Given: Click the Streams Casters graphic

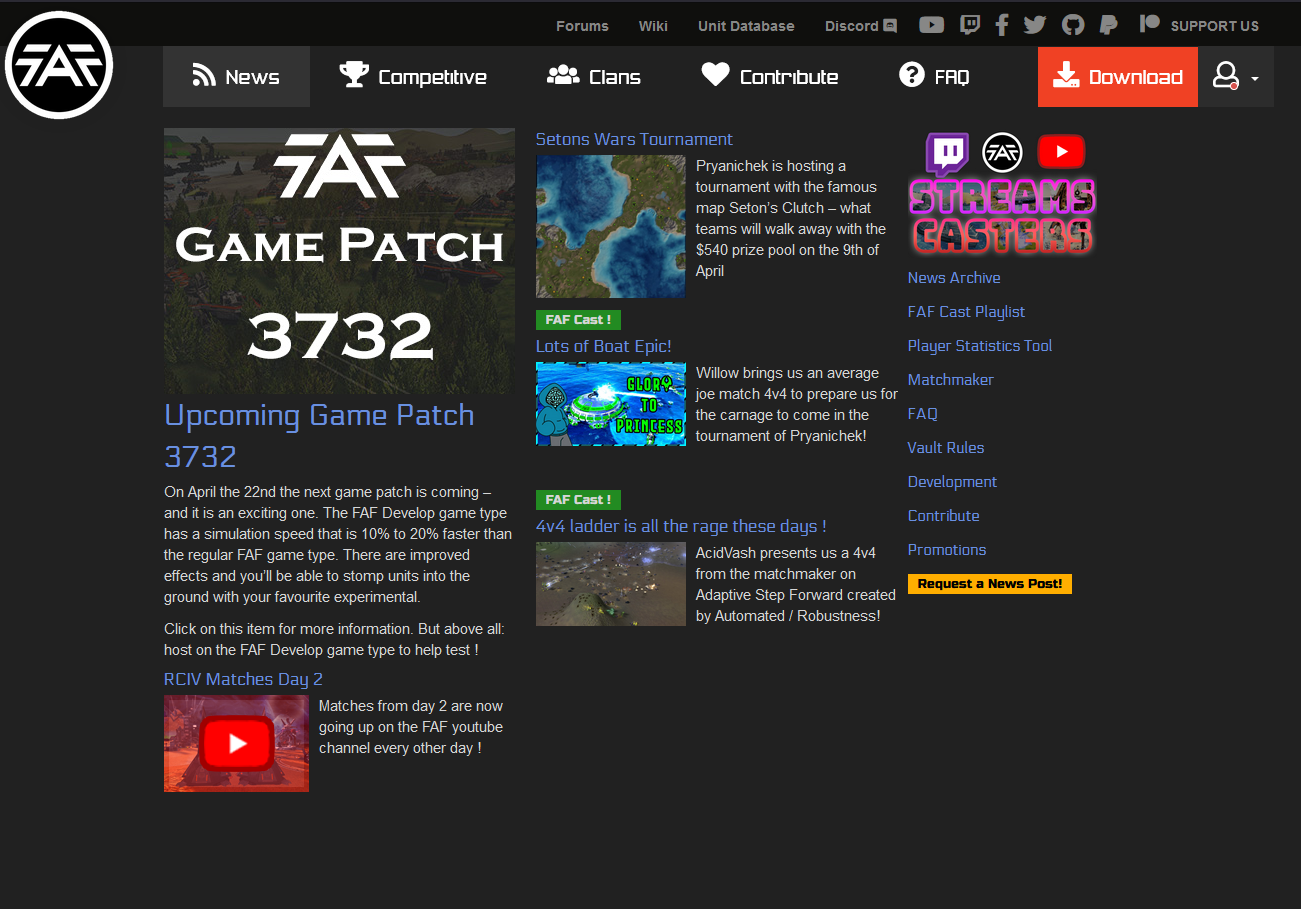Looking at the screenshot, I should pos(1002,216).
